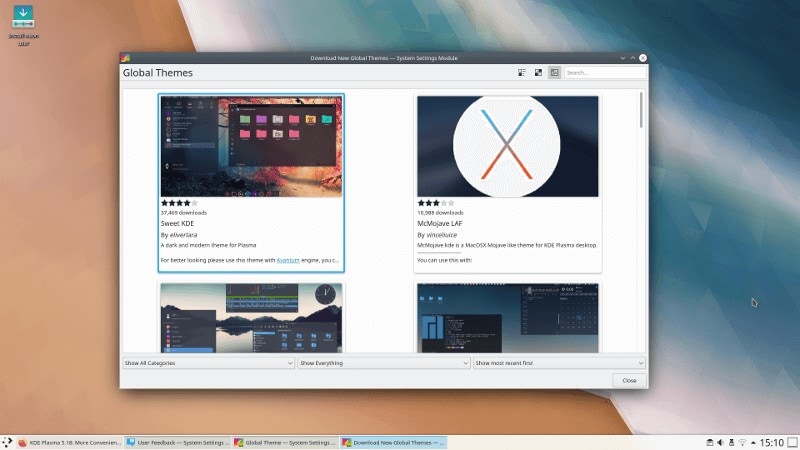Click the '37,469 downloads' text
800x450 pixels.
coord(184,213)
